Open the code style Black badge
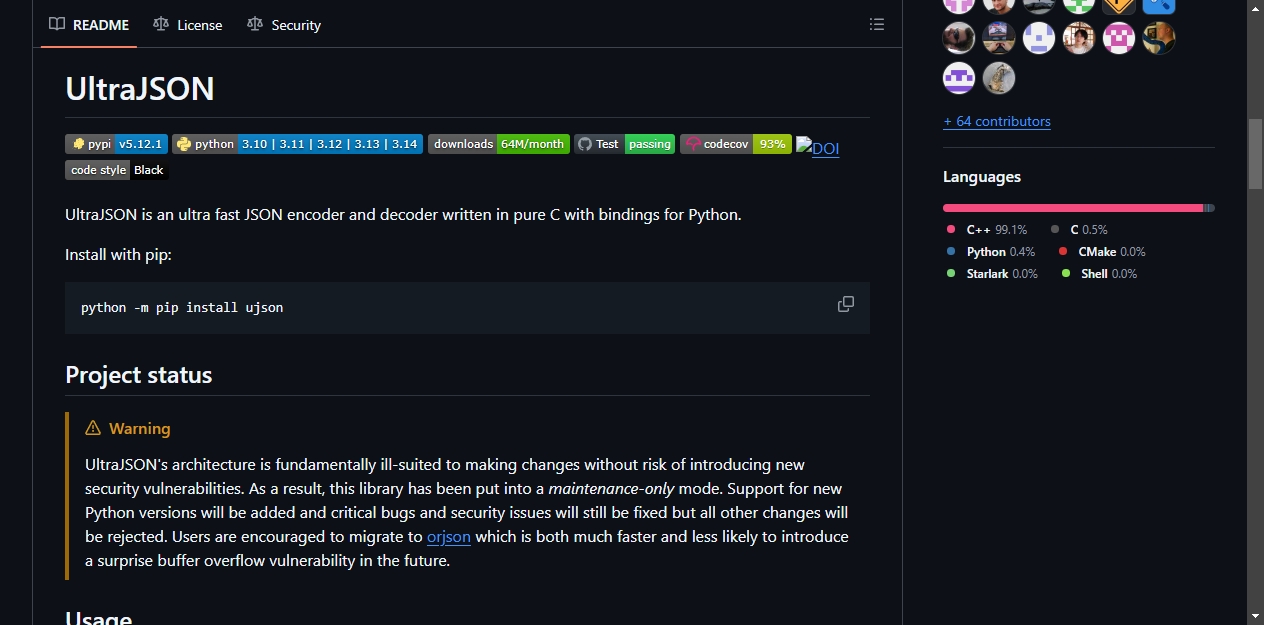The width and height of the screenshot is (1264, 625). (117, 170)
